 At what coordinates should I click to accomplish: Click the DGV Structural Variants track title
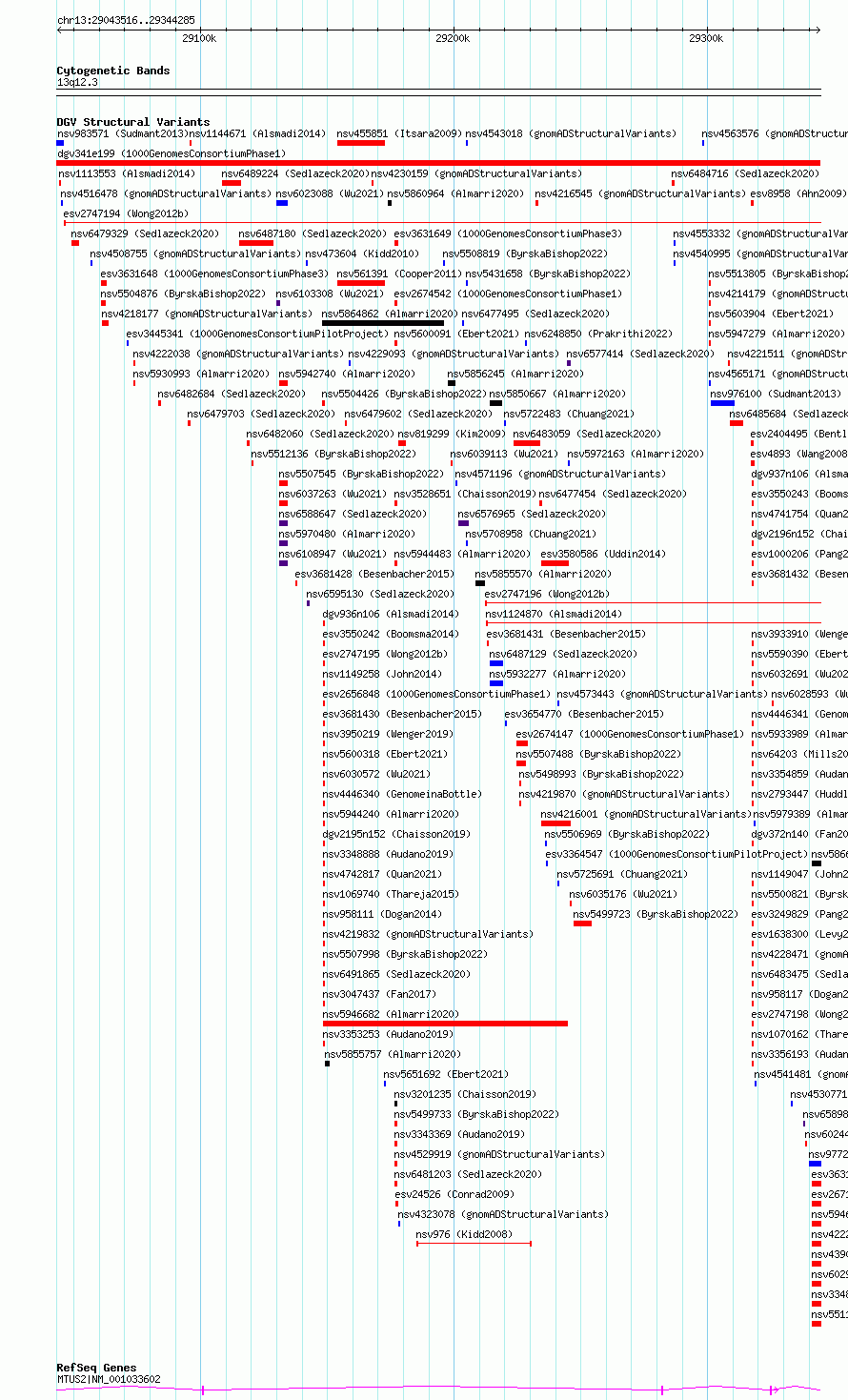pyautogui.click(x=133, y=122)
